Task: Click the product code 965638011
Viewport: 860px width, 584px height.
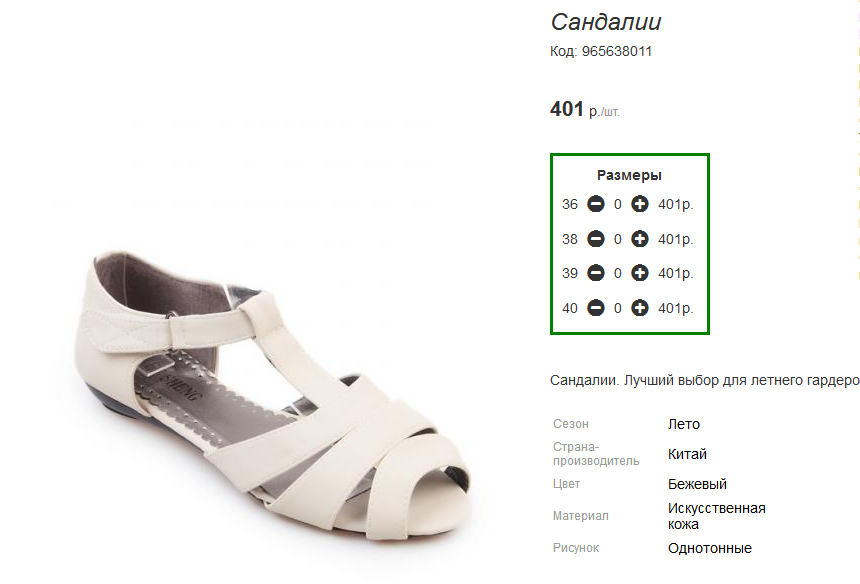Action: point(617,52)
